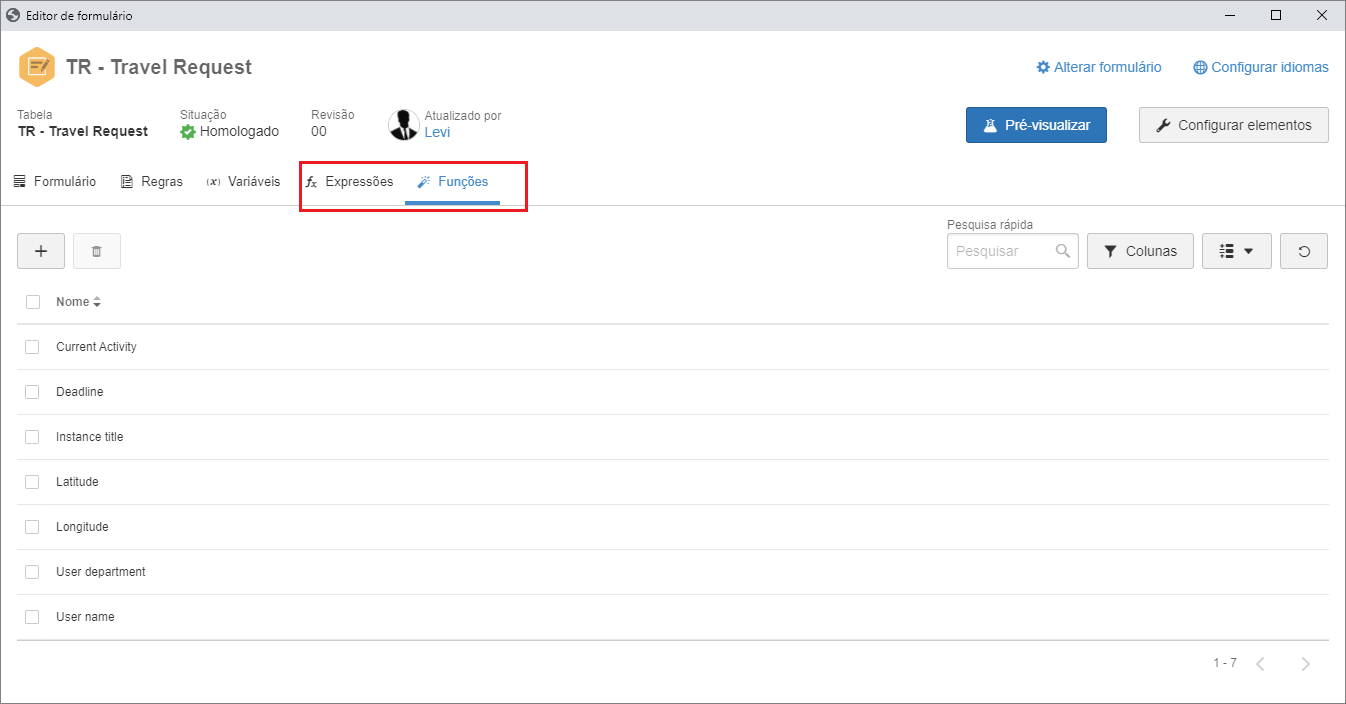
Task: Click the refresh list icon
Action: point(1304,251)
